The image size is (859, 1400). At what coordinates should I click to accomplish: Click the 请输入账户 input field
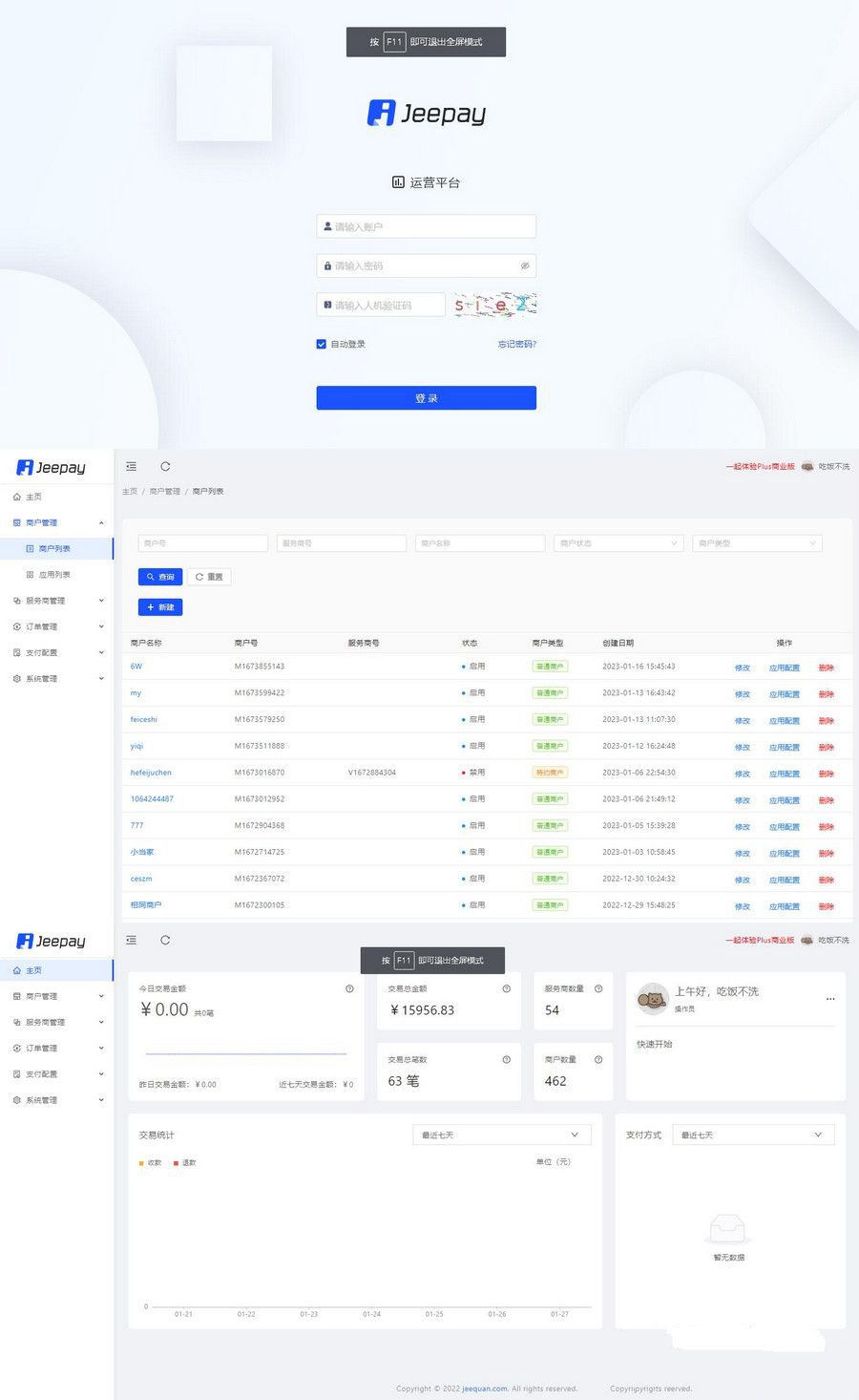point(426,226)
